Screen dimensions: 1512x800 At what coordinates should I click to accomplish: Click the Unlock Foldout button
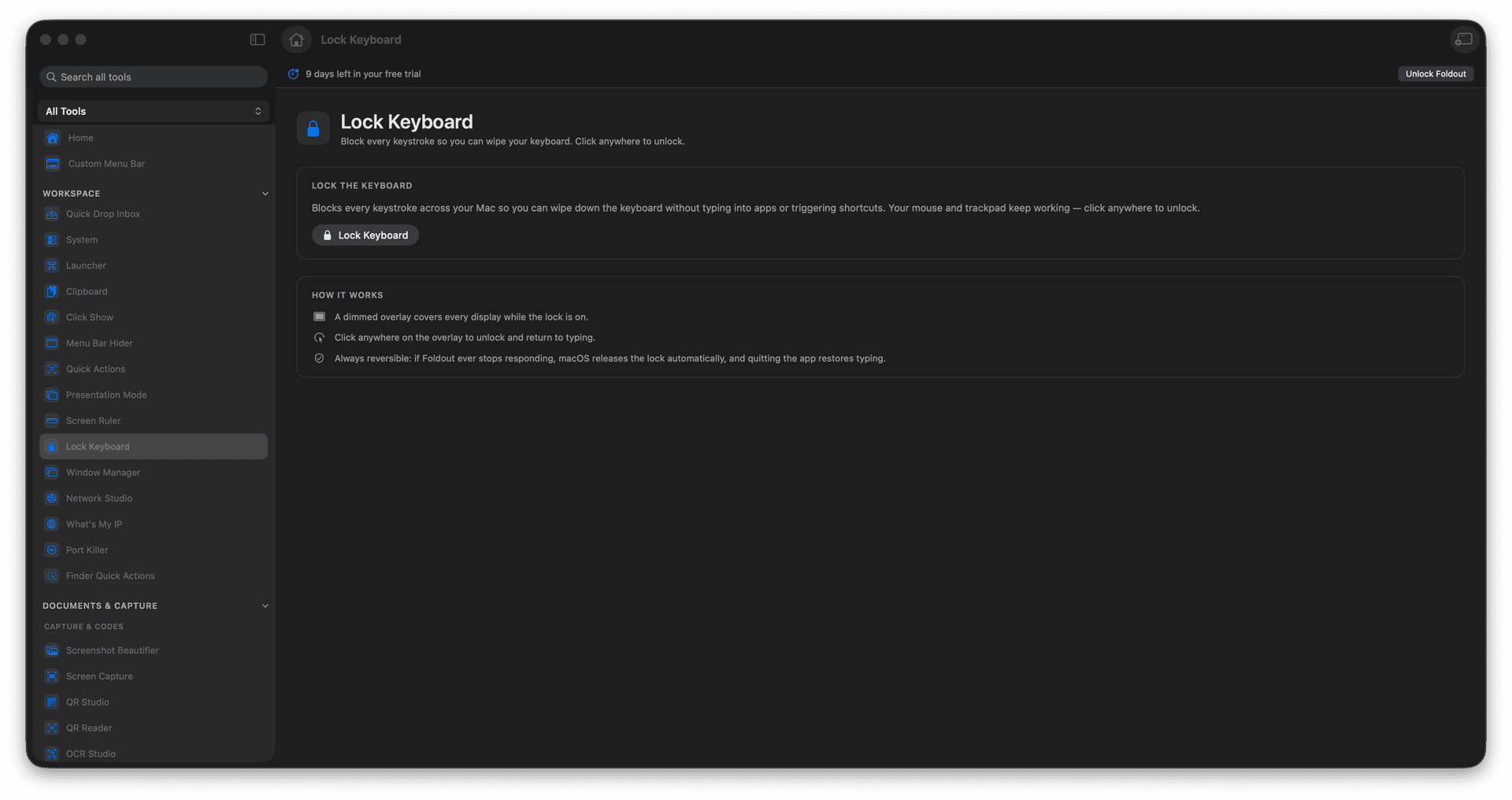pyautogui.click(x=1436, y=74)
